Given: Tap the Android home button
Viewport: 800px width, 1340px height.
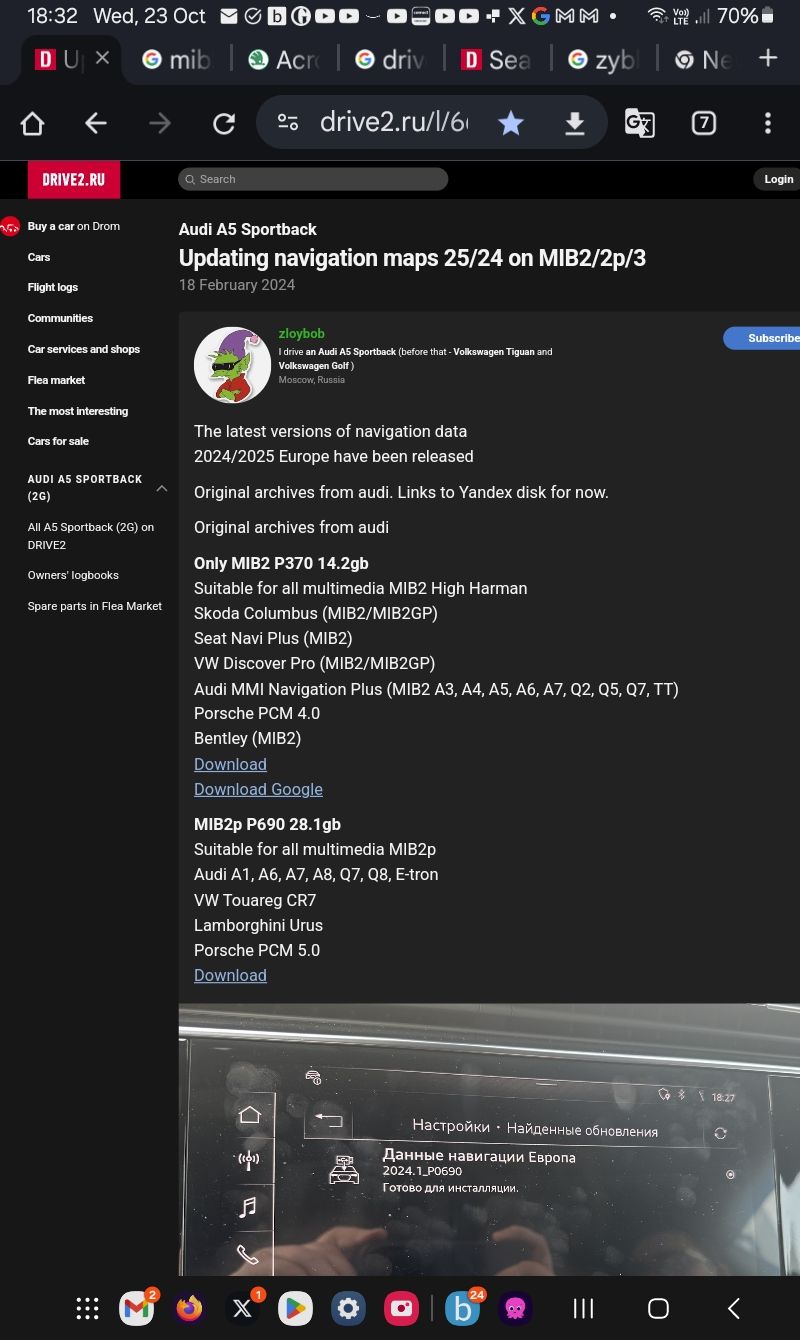Looking at the screenshot, I should (658, 1308).
